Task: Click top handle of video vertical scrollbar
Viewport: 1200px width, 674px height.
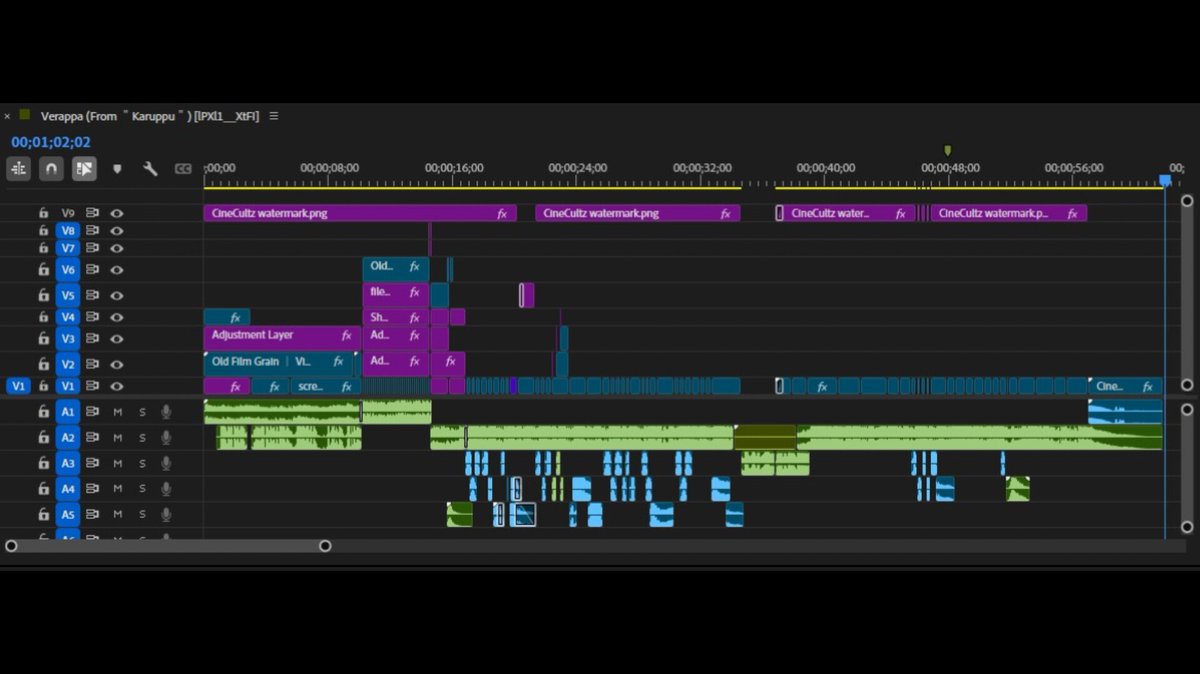Action: (1187, 200)
